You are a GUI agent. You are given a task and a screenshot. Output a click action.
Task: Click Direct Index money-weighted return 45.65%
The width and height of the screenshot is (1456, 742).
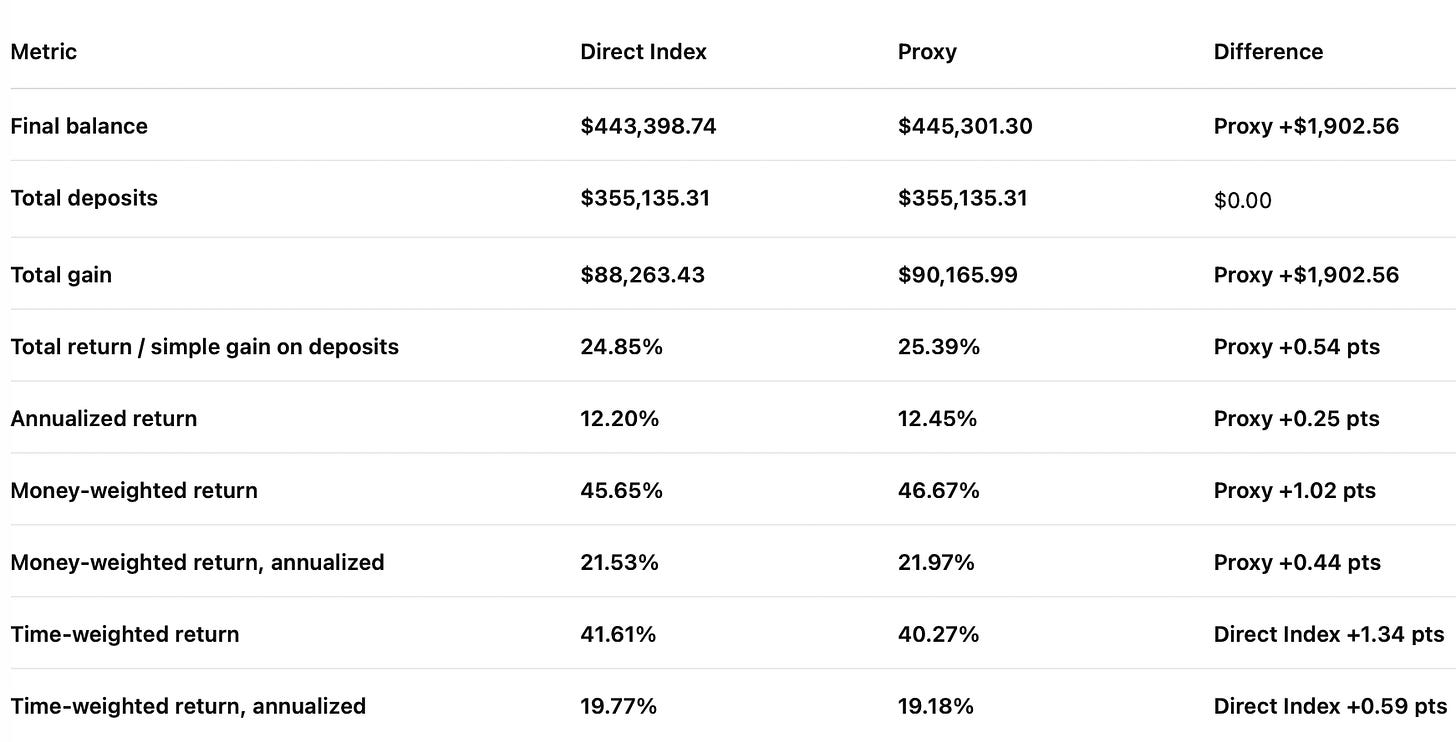621,491
